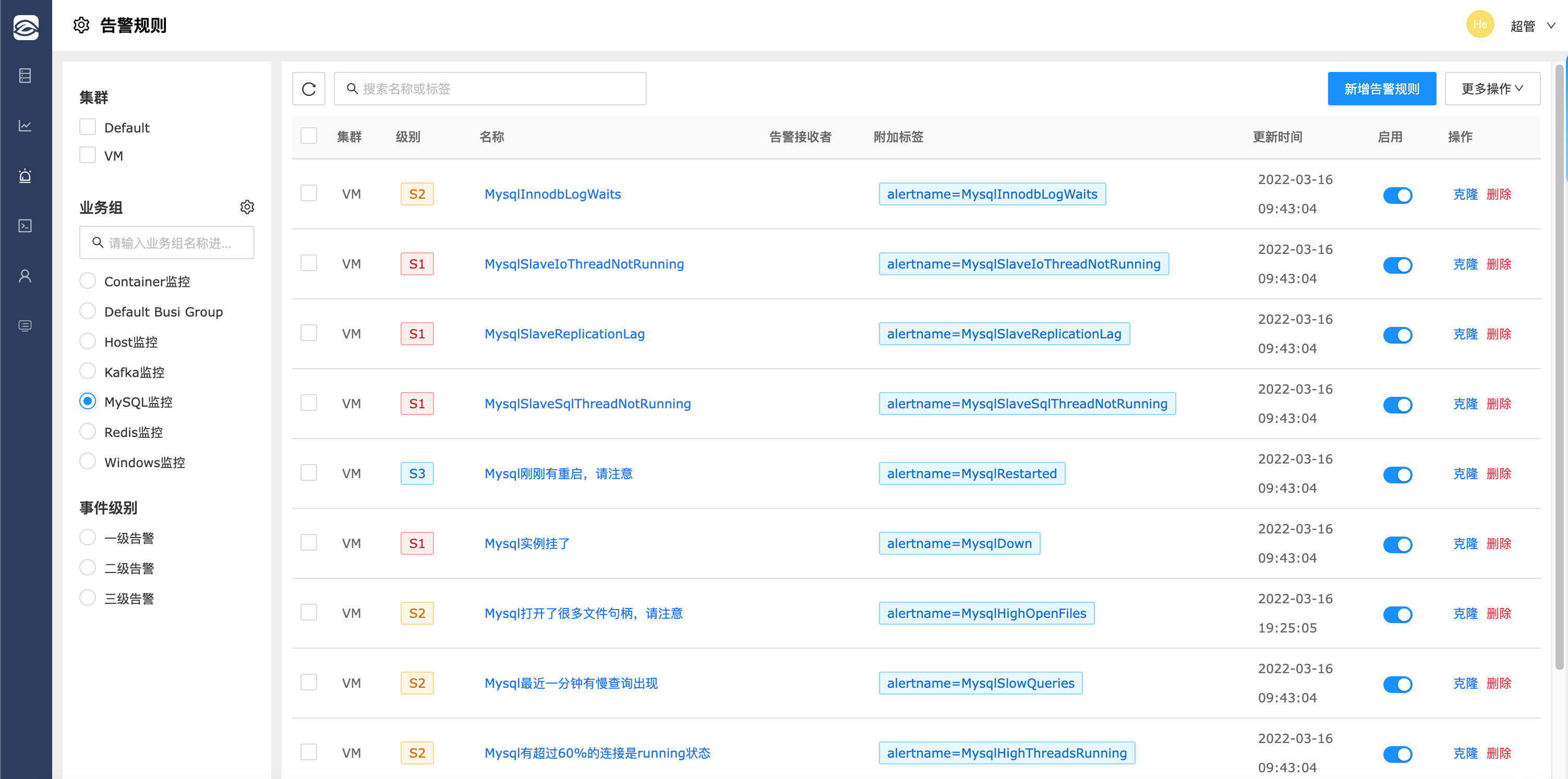1568x779 pixels.
Task: Click the He user avatar
Action: point(1479,25)
